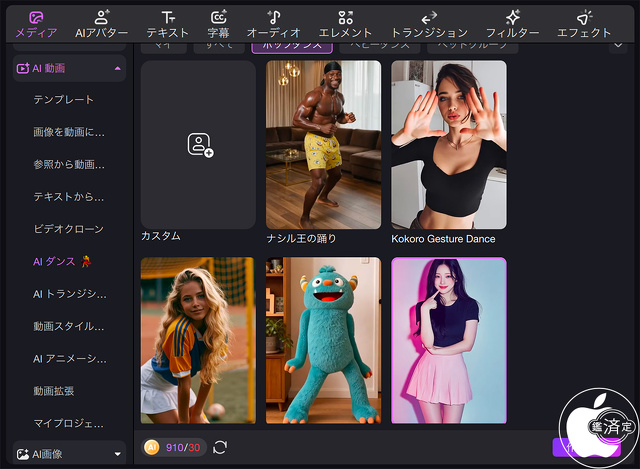This screenshot has height=469, width=640.
Task: Select ビデオクローン sidebar item
Action: (x=68, y=229)
